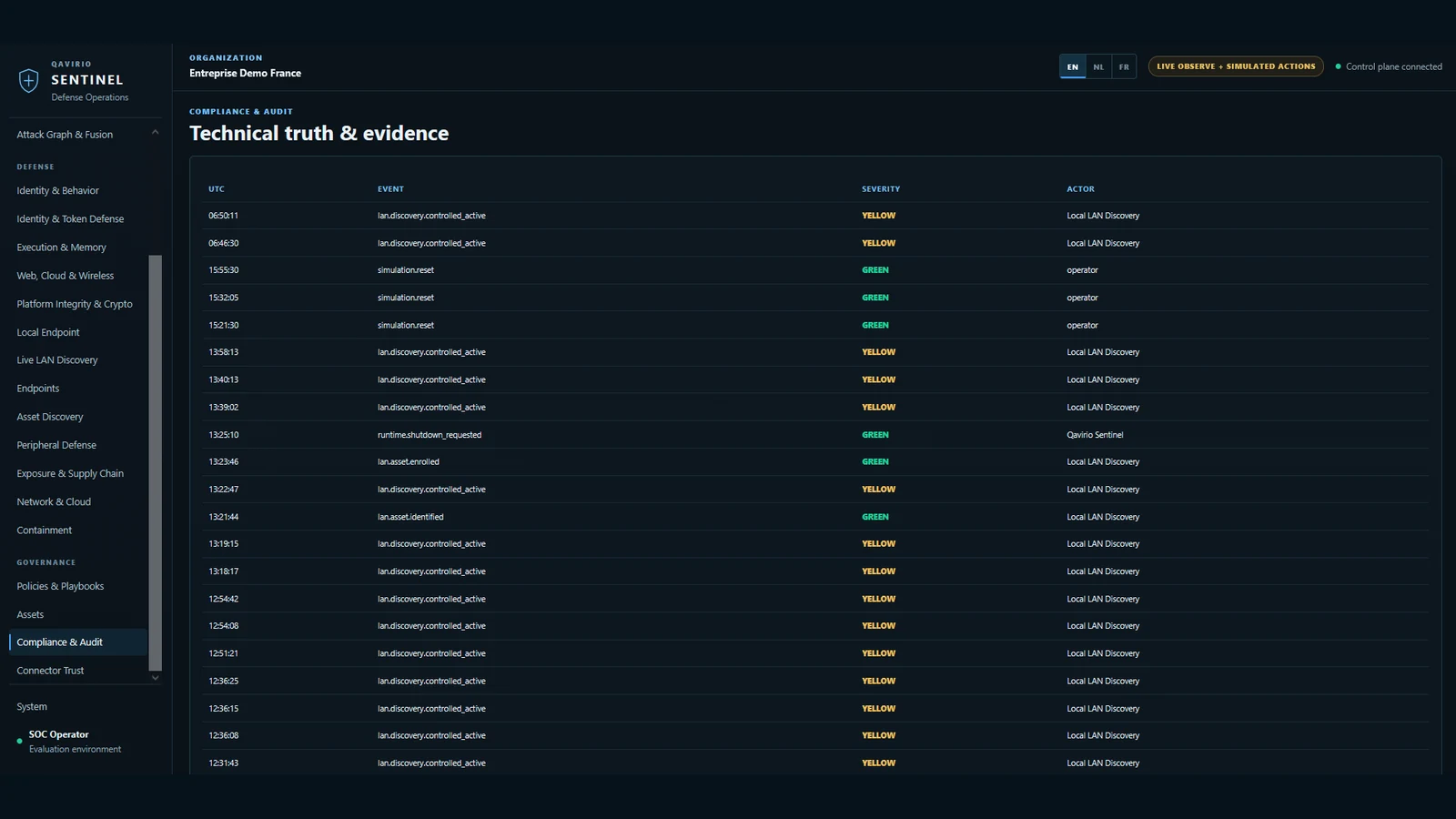The image size is (1456, 819).
Task: Click runtime.shutdown_requested event
Action: coord(430,435)
